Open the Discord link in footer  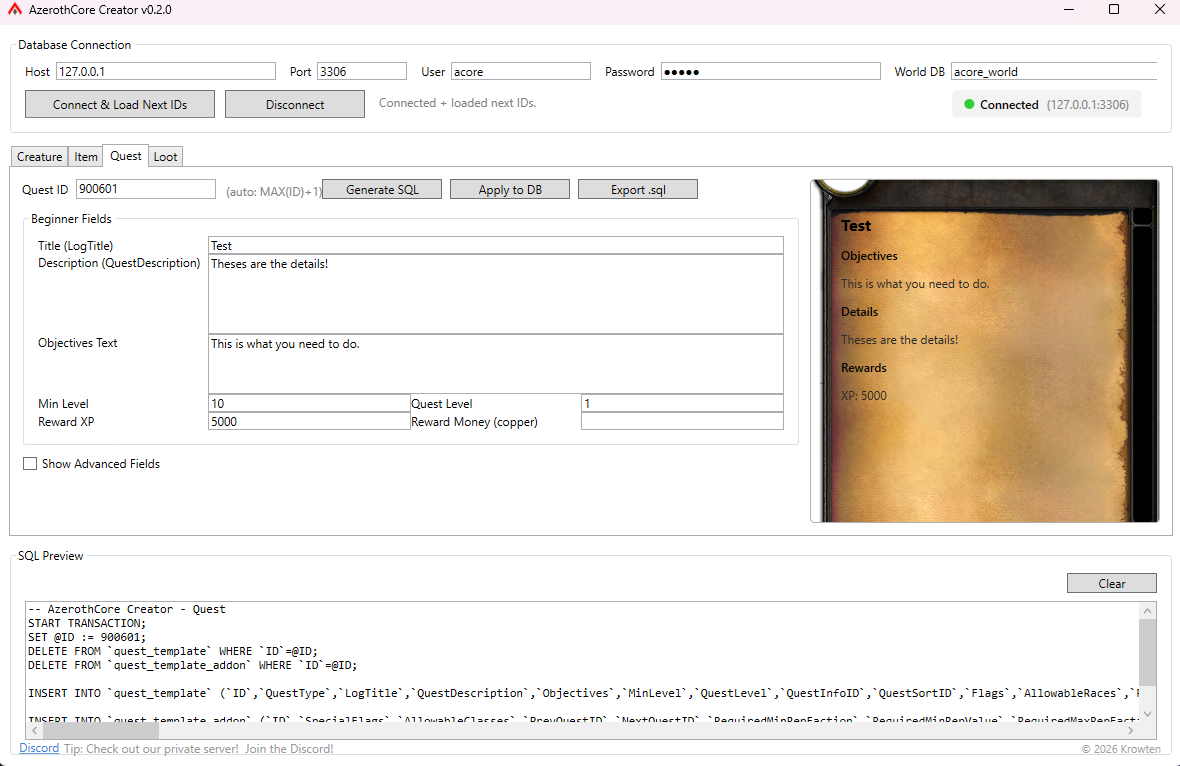click(x=39, y=749)
